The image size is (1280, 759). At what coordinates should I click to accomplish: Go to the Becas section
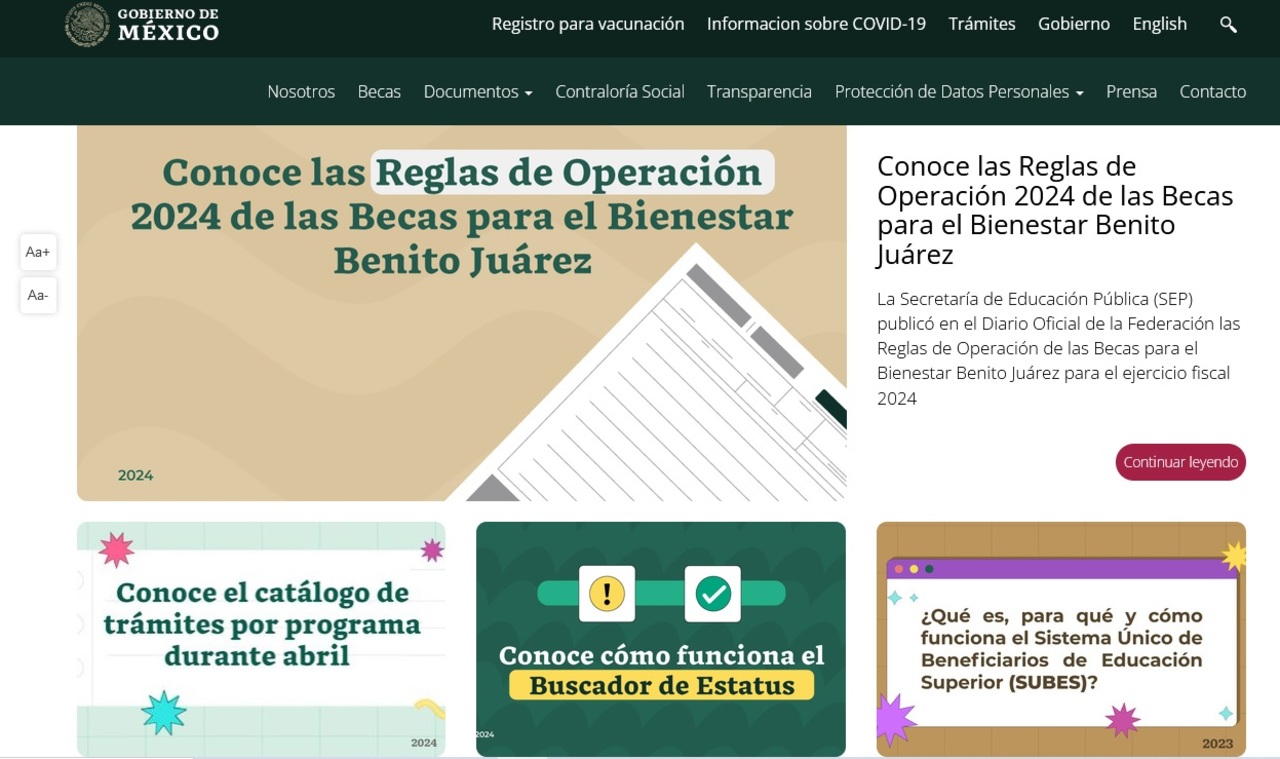(379, 92)
